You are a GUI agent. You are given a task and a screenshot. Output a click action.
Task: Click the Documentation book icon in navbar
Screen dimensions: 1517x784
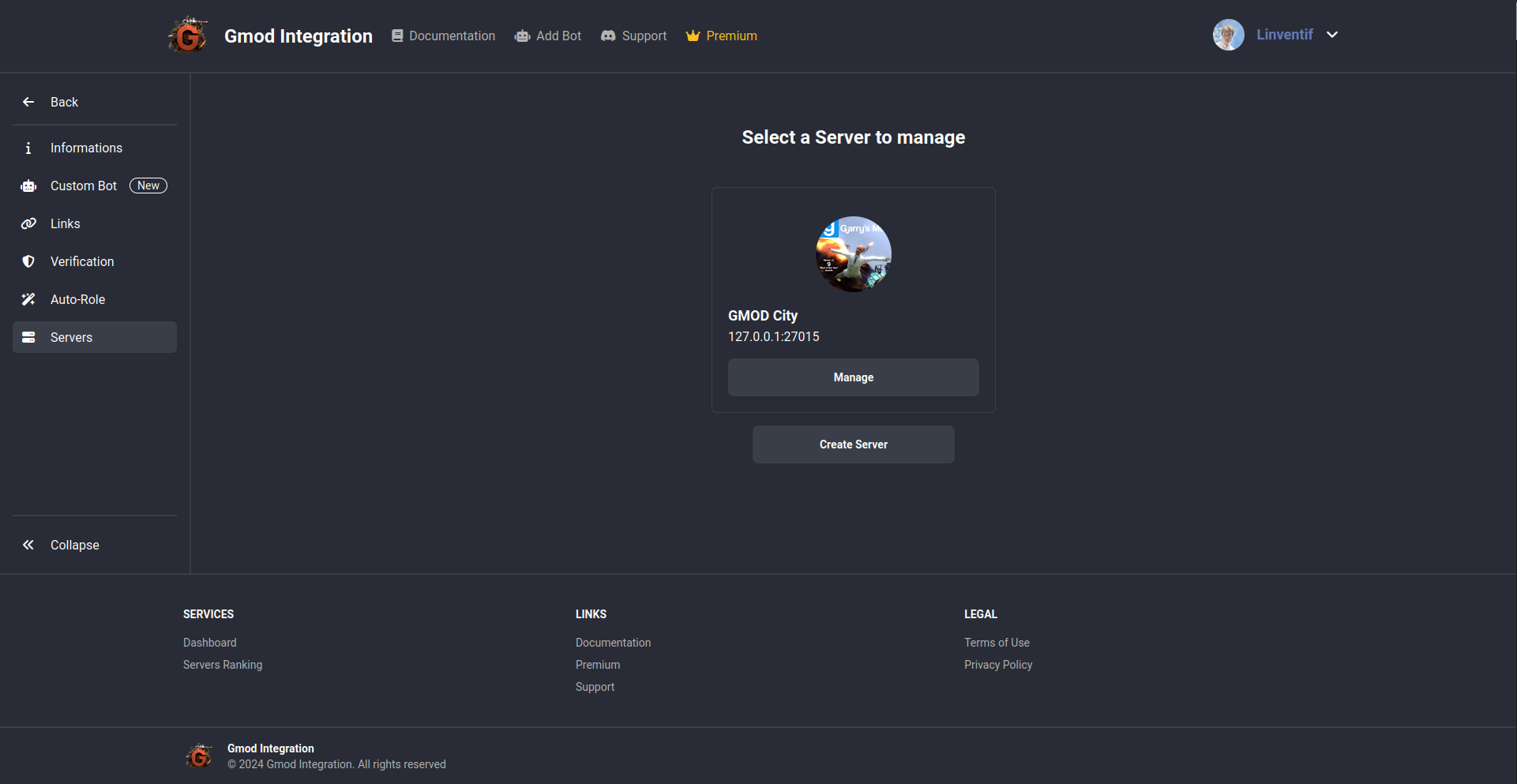pos(397,36)
